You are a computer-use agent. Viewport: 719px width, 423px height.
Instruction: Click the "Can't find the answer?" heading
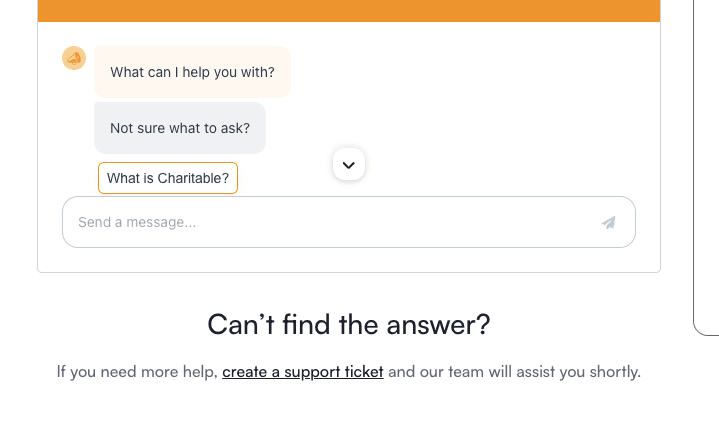coord(349,324)
